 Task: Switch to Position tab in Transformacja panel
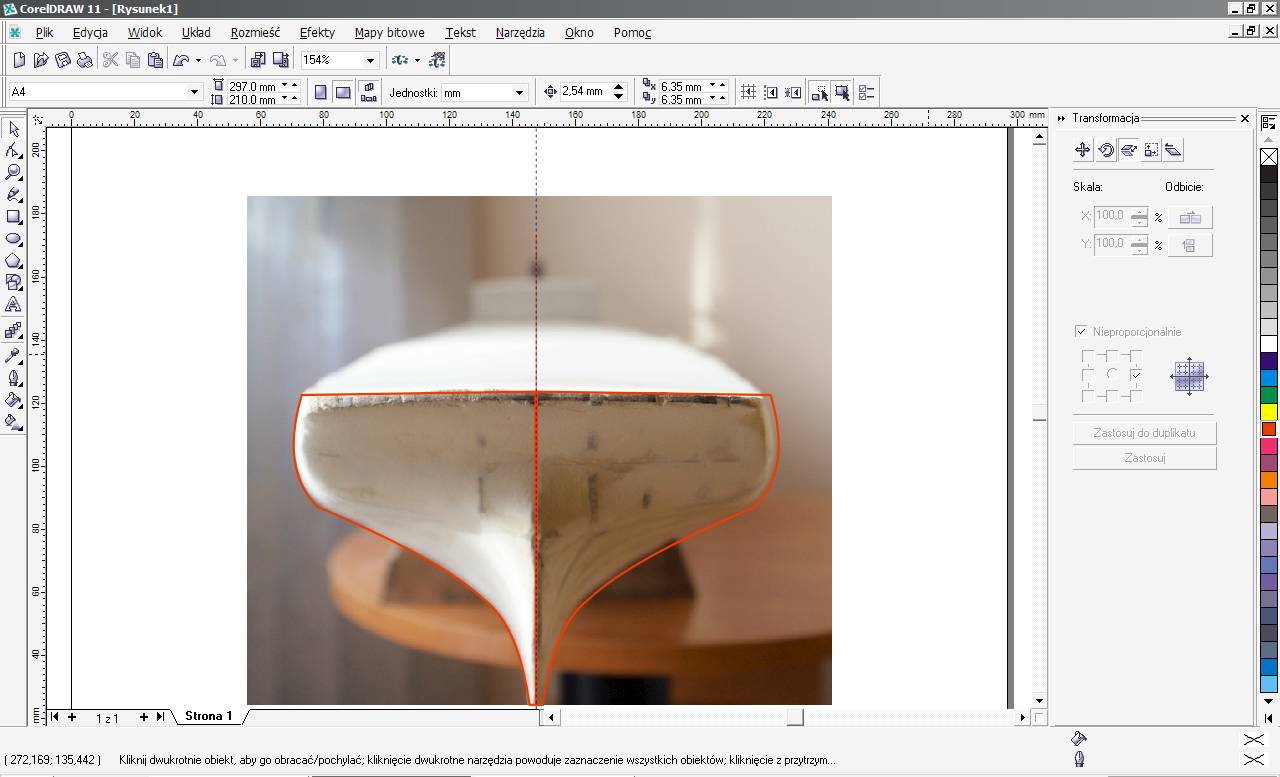[x=1082, y=150]
